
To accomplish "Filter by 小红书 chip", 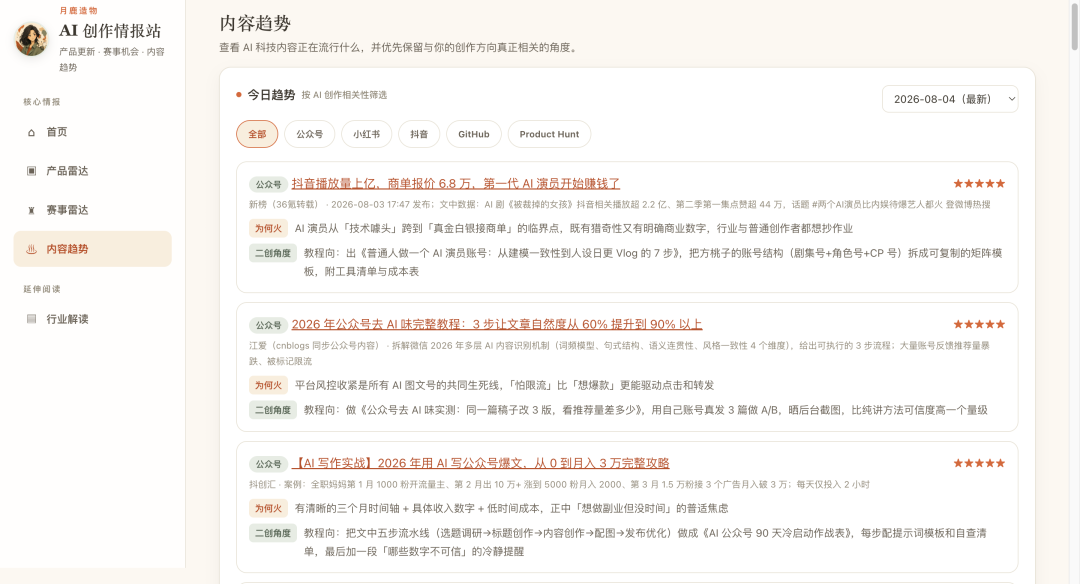I will pyautogui.click(x=366, y=134).
